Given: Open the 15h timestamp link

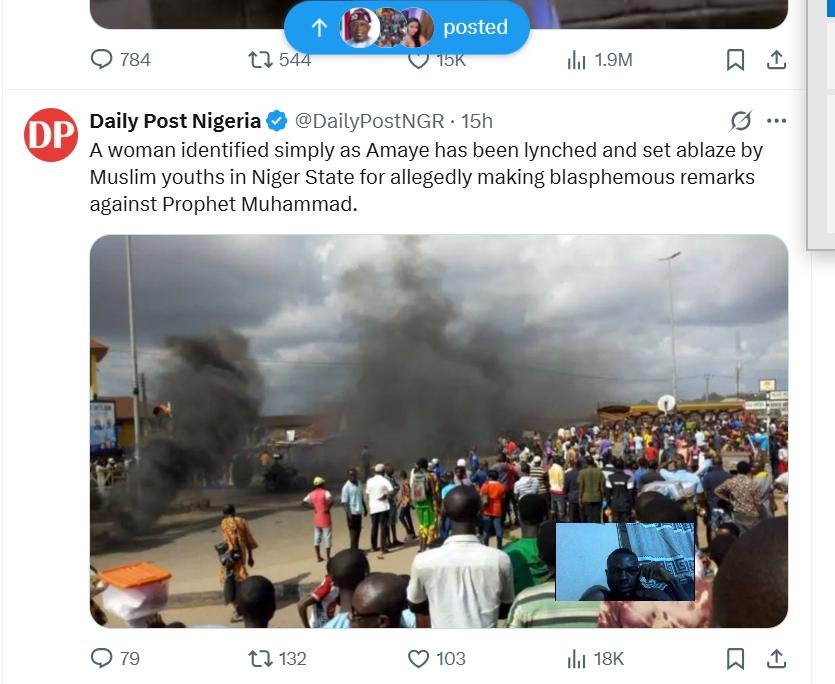Looking at the screenshot, I should pos(477,121).
